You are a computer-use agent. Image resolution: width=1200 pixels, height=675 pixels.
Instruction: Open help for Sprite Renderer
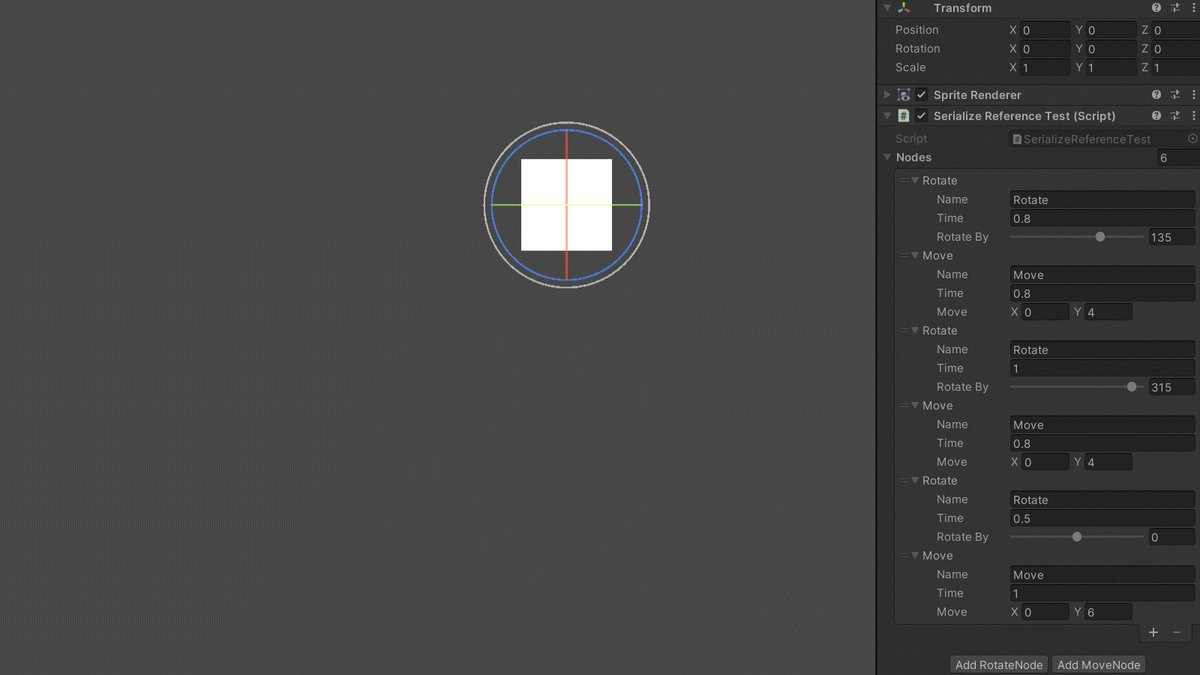pyautogui.click(x=1156, y=95)
